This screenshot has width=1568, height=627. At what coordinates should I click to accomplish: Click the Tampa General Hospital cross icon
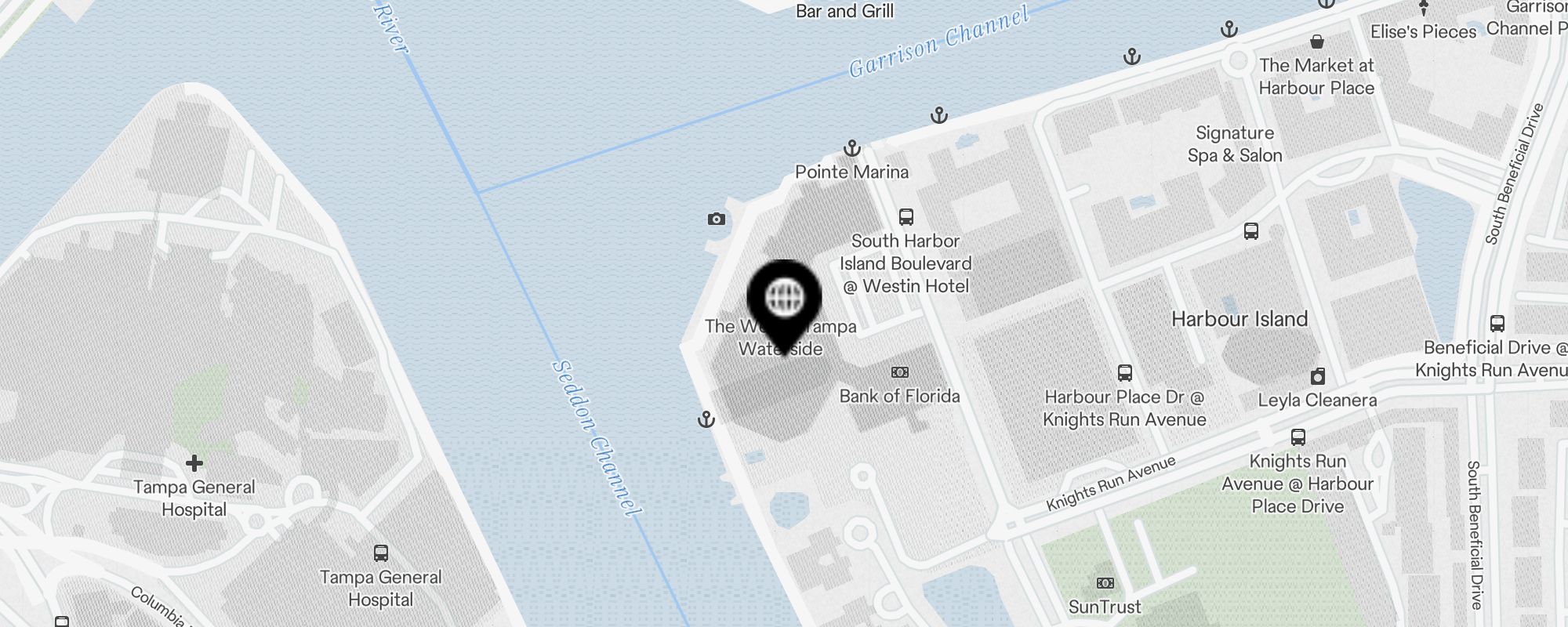tap(194, 463)
